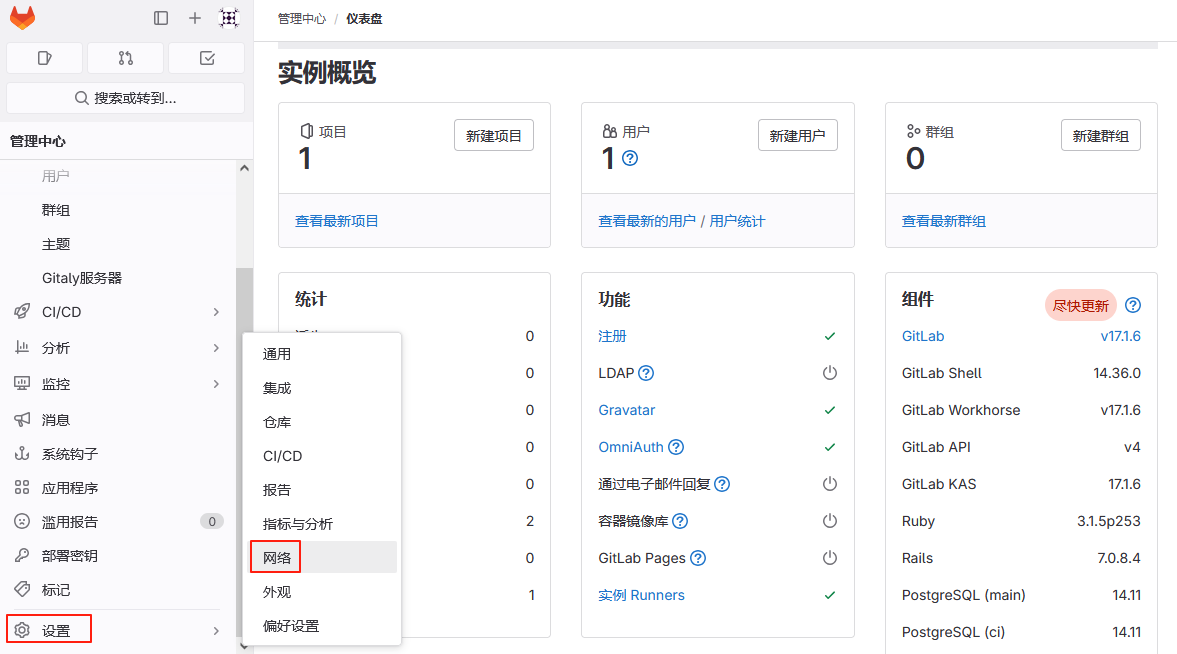The height and width of the screenshot is (654, 1177).
Task: Click help icon beside 容器镜像库
Action: tap(679, 521)
